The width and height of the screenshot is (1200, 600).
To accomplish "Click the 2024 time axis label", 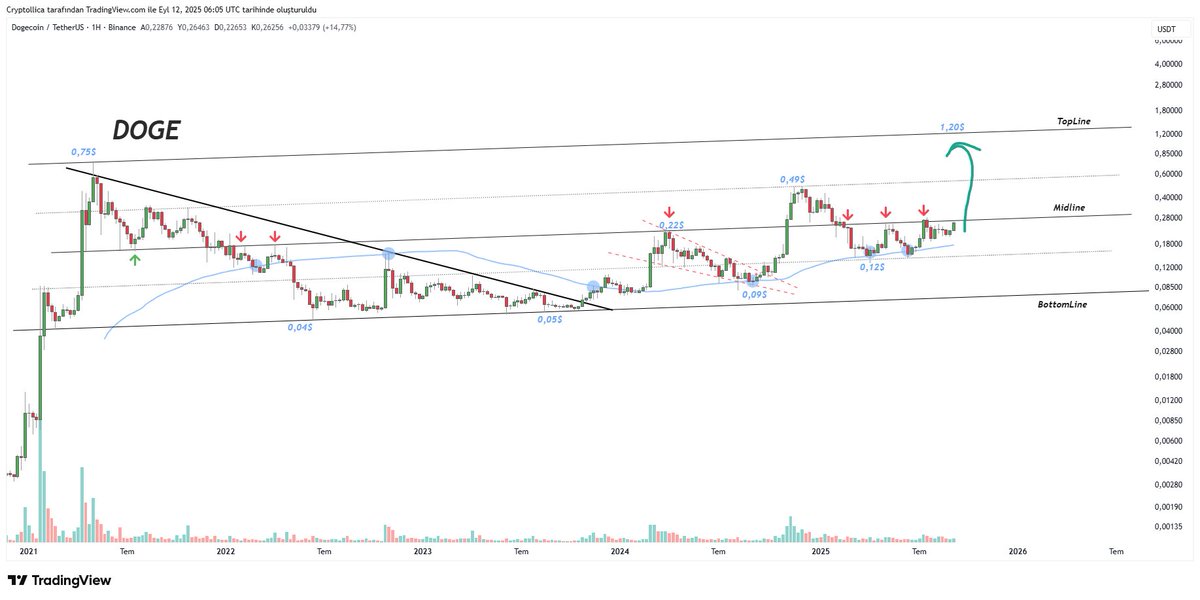I will [620, 551].
